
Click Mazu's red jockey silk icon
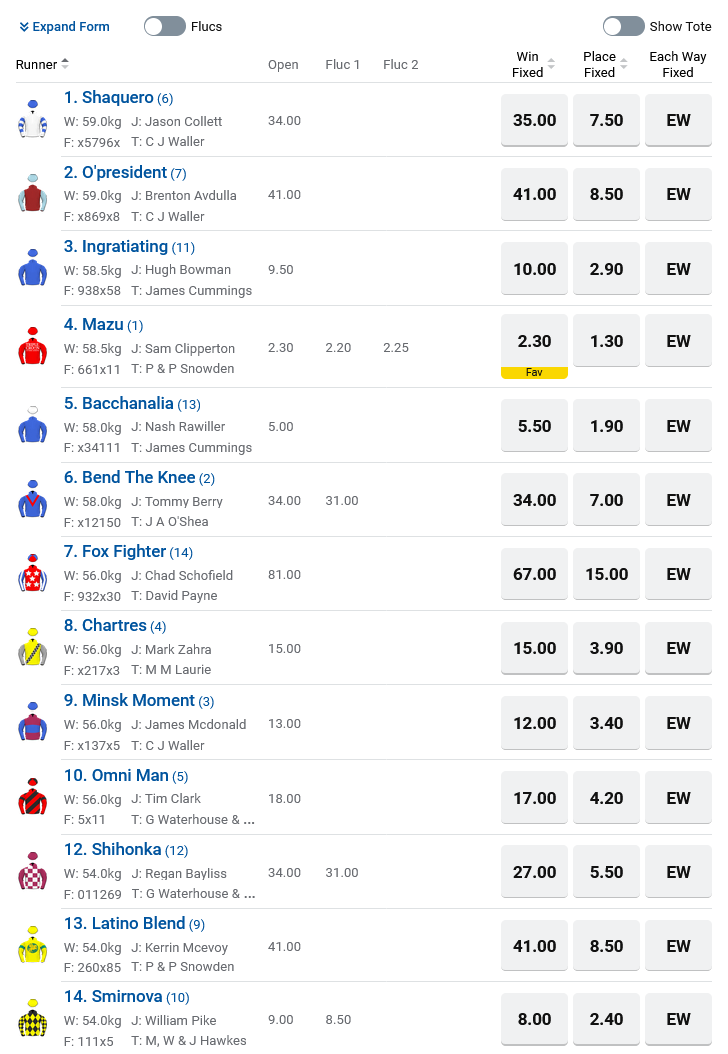[33, 346]
